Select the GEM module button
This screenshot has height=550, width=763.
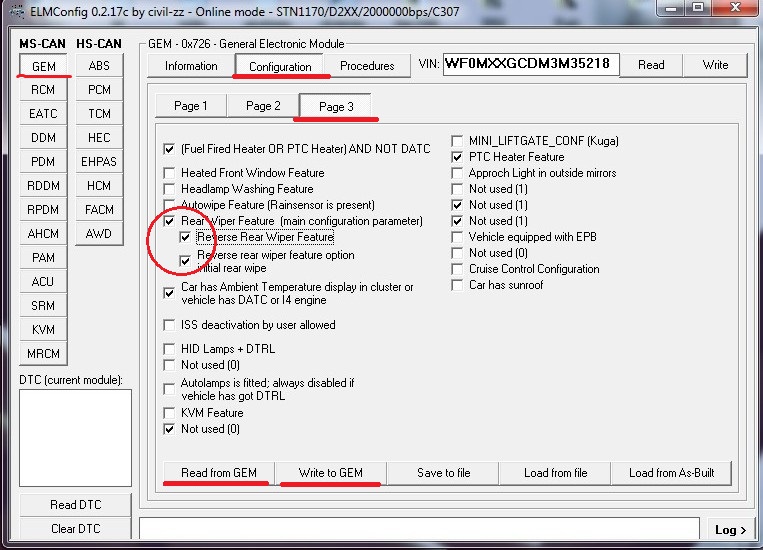point(43,66)
